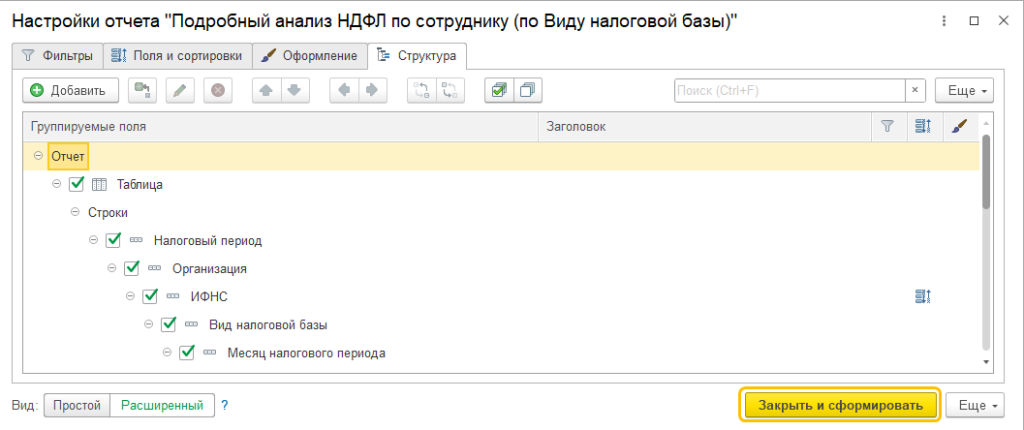Uncheck the Таблица checkbox
Image resolution: width=1024 pixels, height=430 pixels.
point(76,184)
